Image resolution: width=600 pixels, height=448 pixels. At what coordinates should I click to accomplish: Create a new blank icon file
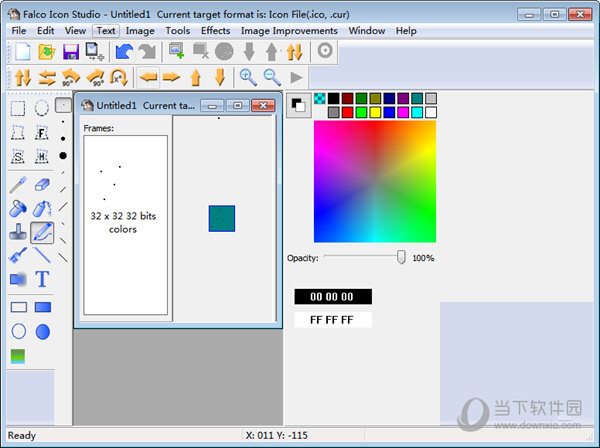click(x=23, y=51)
